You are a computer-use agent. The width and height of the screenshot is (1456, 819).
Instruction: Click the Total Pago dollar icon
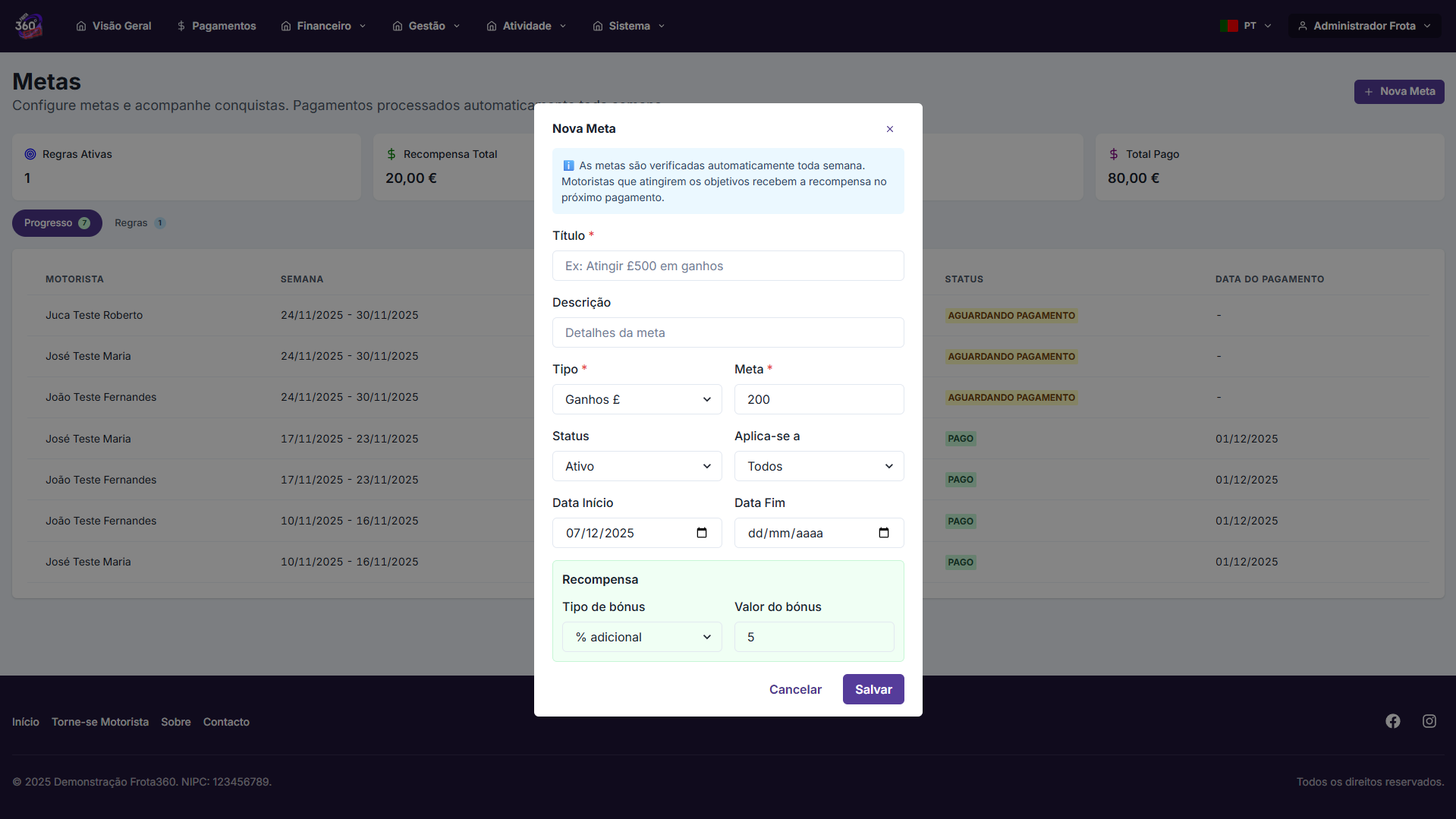pyautogui.click(x=1114, y=154)
